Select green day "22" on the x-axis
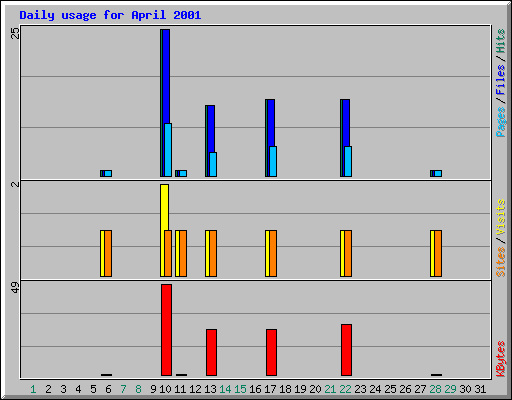 (345, 389)
